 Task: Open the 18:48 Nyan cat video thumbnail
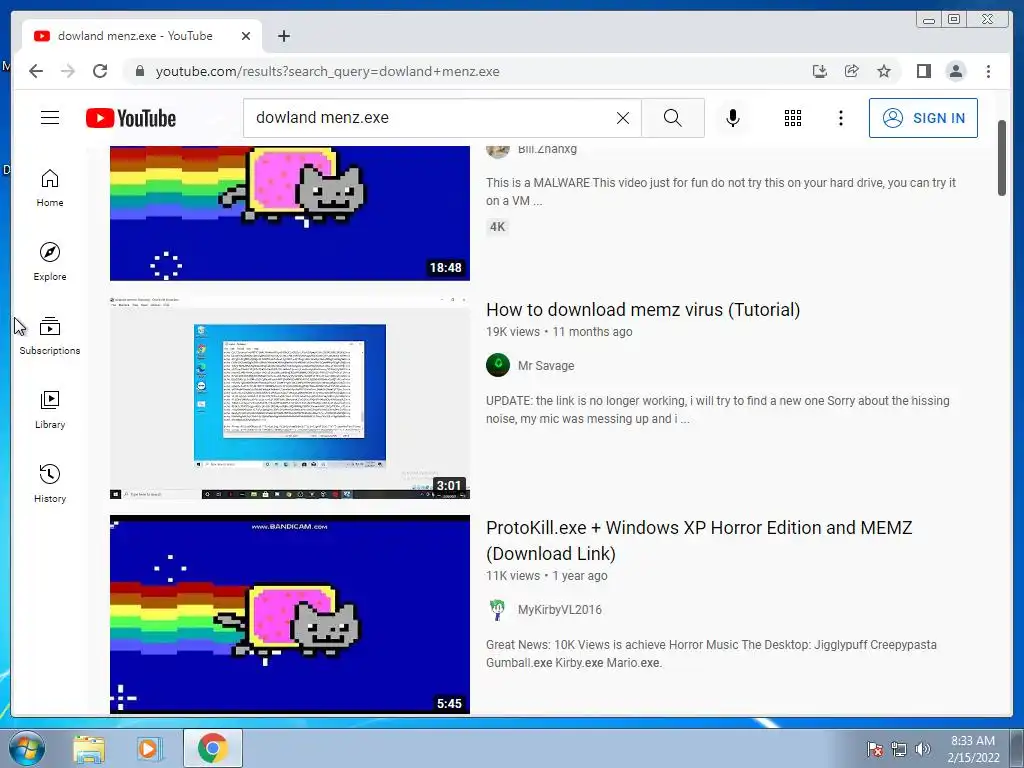[x=289, y=214]
